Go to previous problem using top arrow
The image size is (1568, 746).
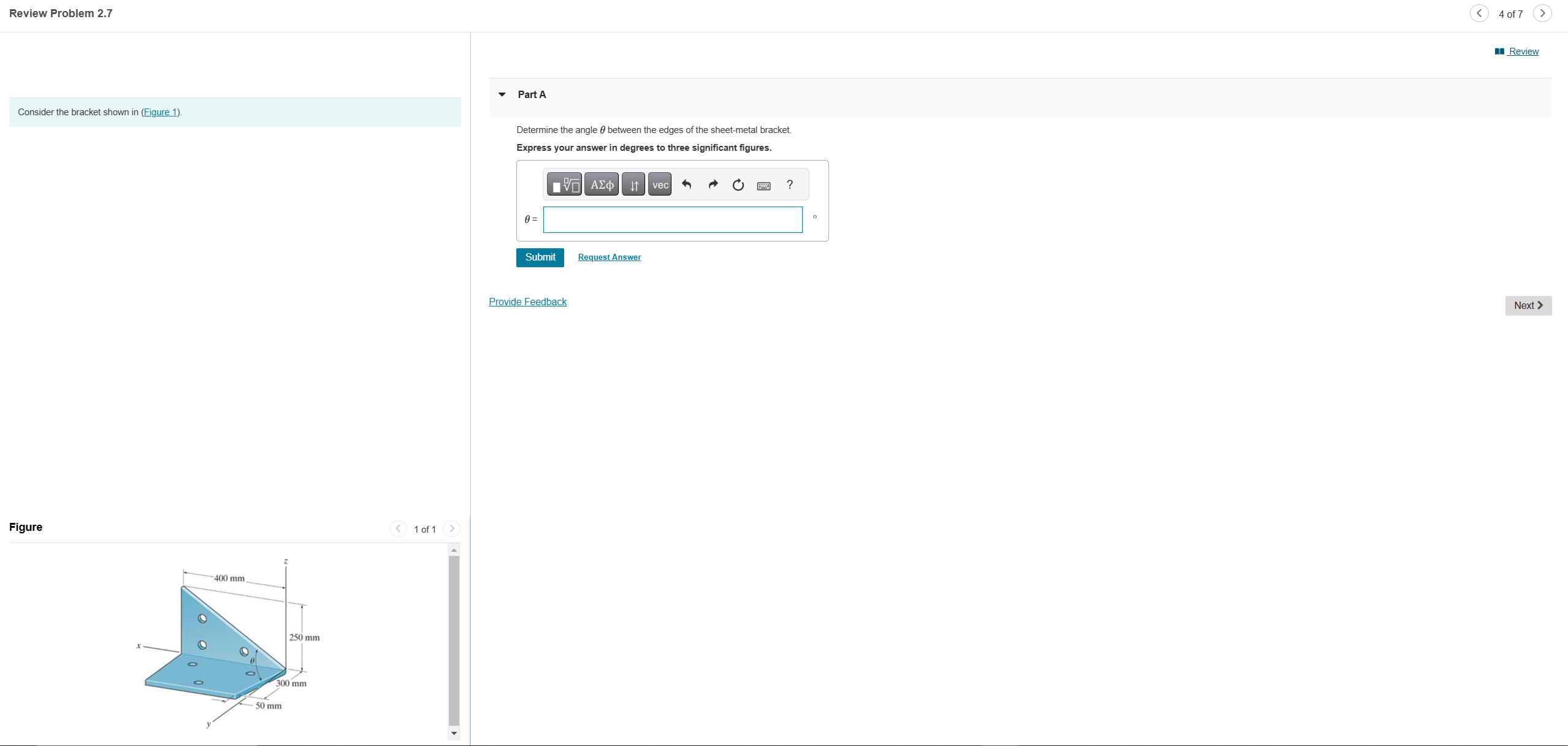[x=1479, y=13]
